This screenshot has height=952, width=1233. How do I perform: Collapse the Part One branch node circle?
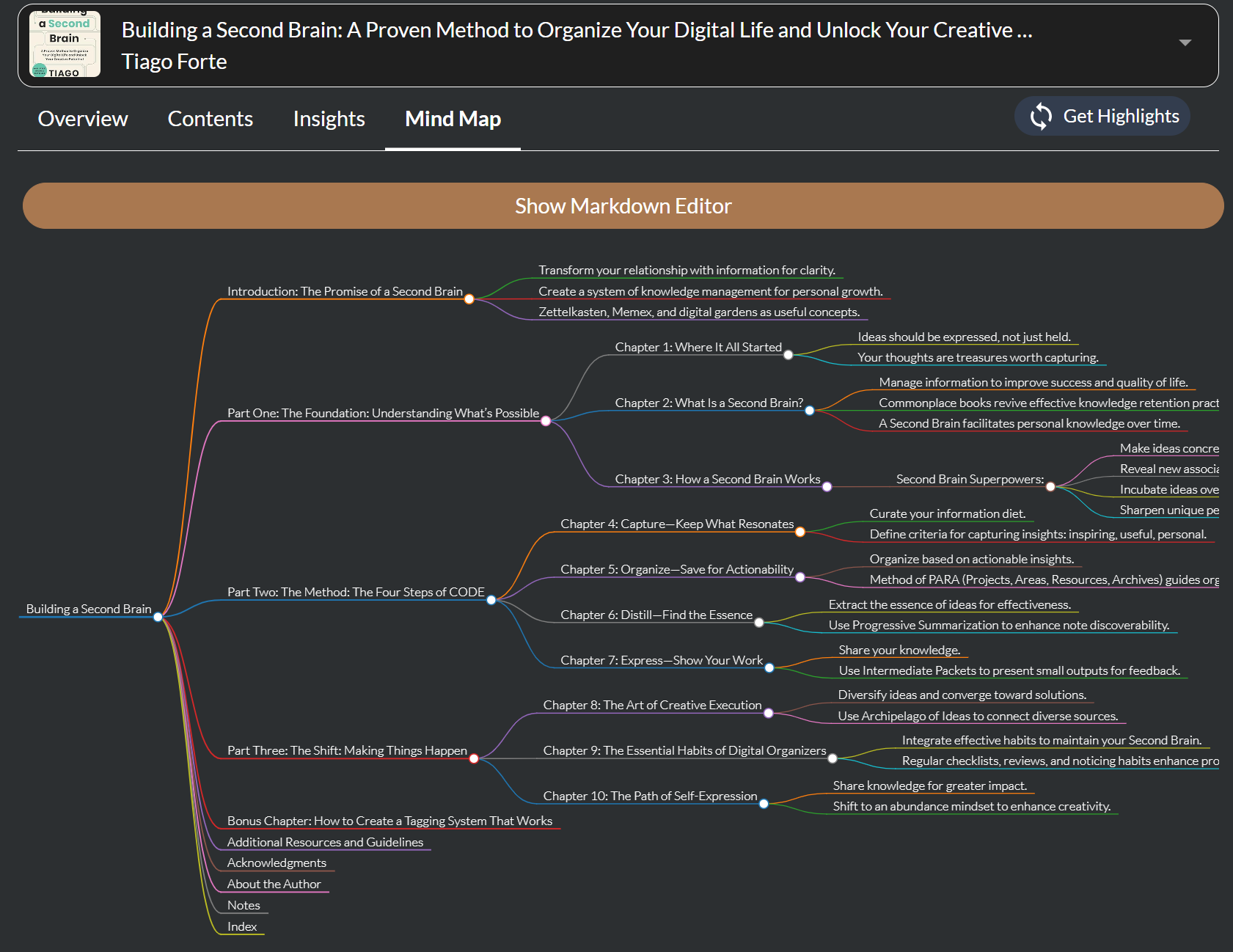[x=545, y=421]
